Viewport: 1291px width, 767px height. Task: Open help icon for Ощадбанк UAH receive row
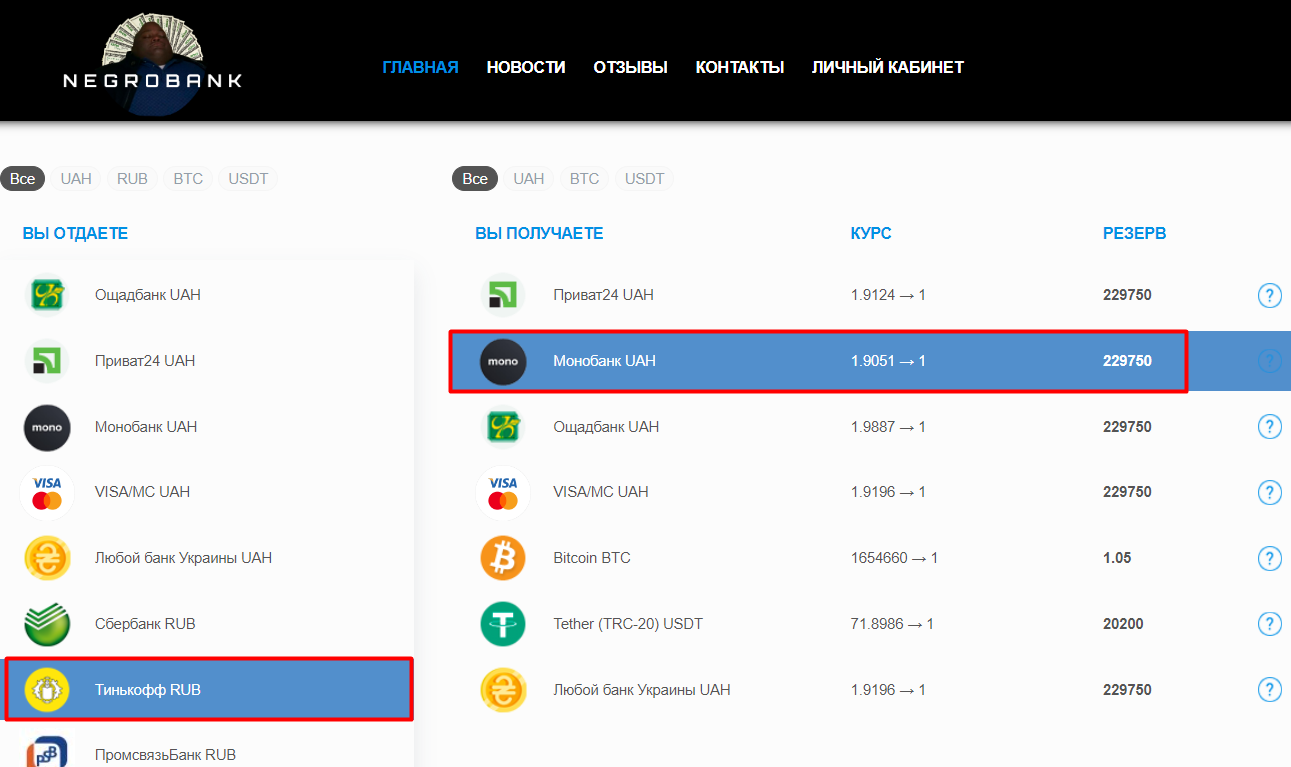click(x=1269, y=427)
